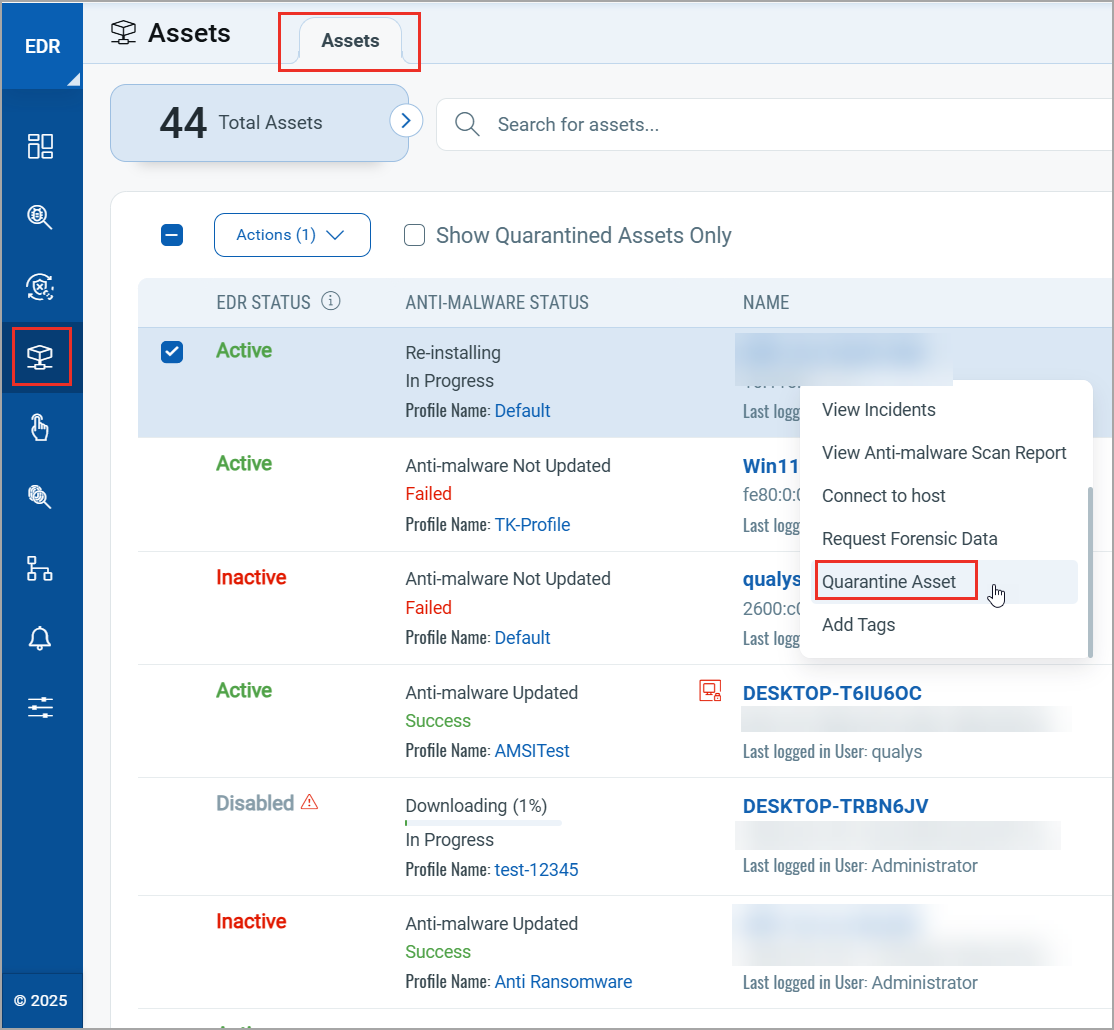Image resolution: width=1114 pixels, height=1030 pixels.
Task: Select Quarantine Asset from the context menu
Action: (895, 580)
